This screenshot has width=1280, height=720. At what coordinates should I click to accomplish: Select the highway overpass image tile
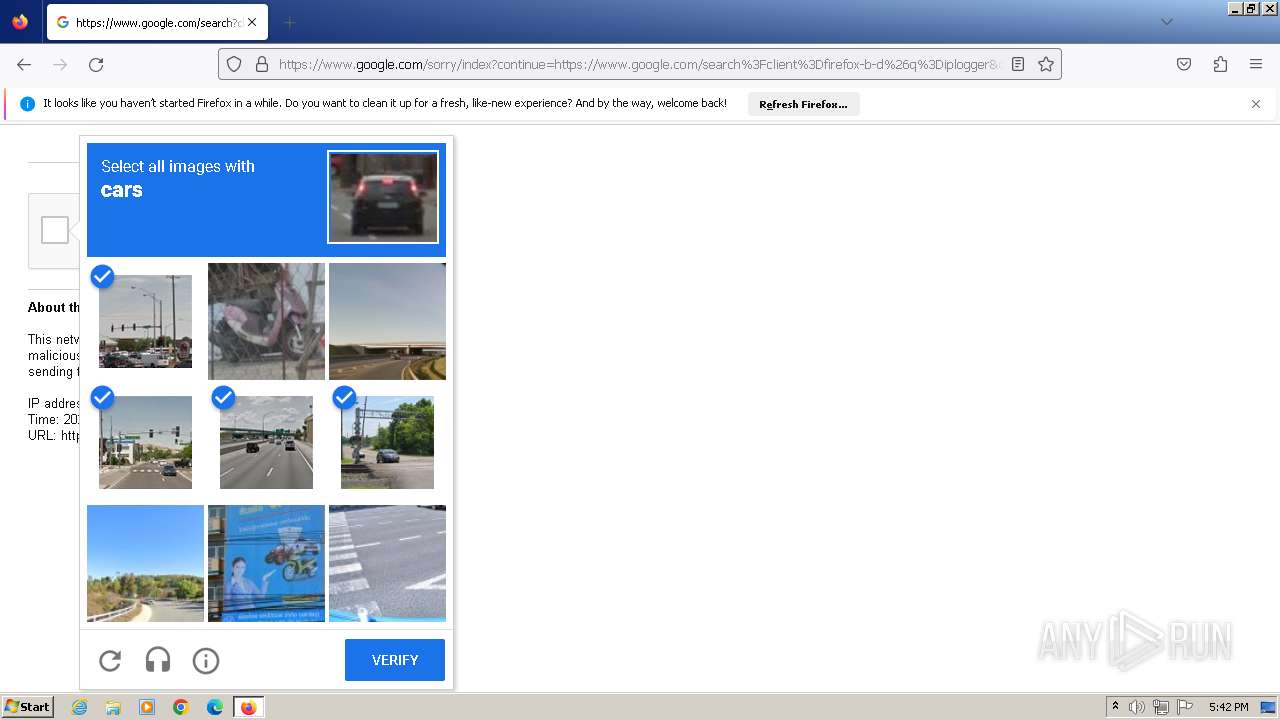coord(387,321)
